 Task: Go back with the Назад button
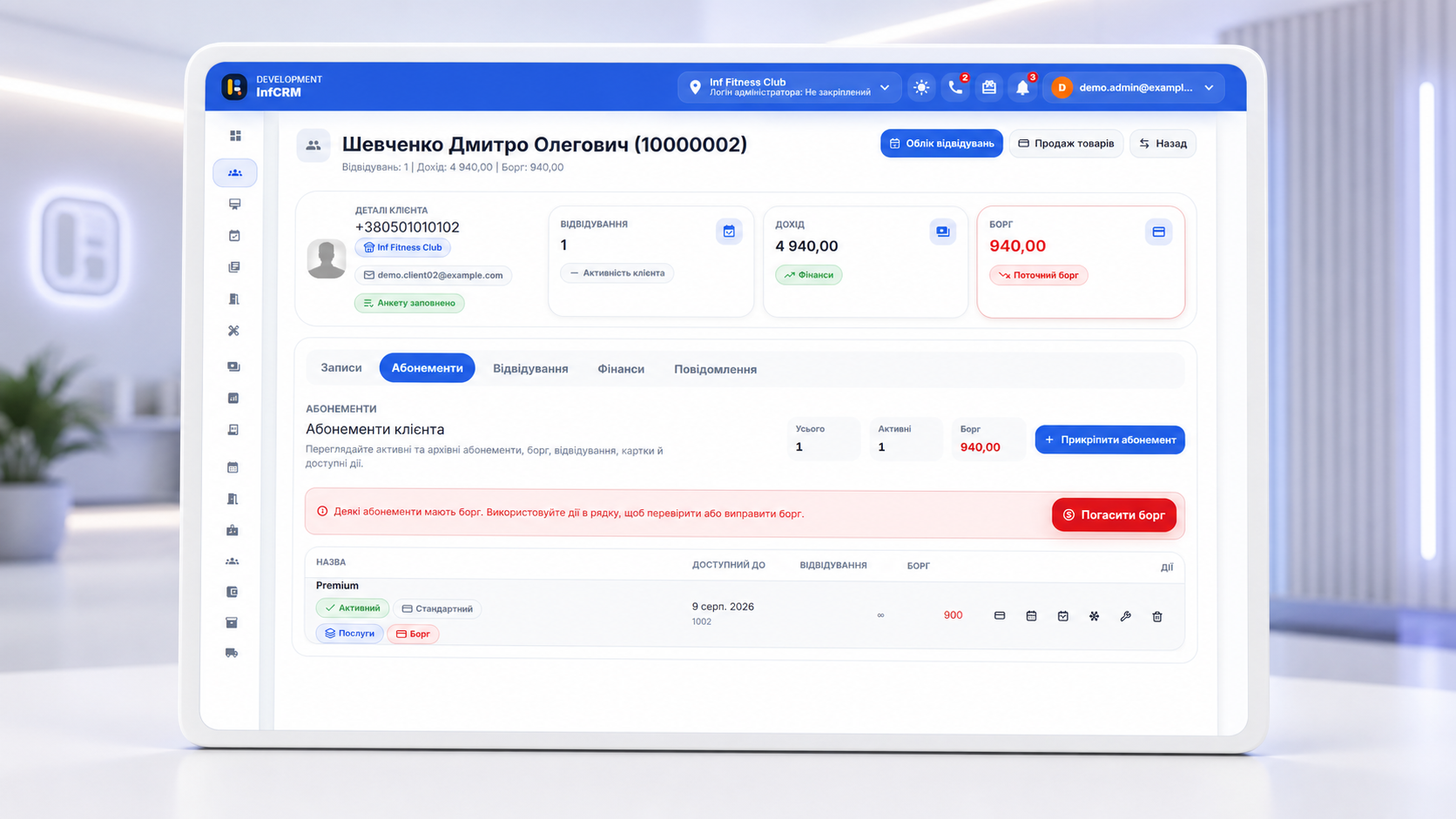point(1163,144)
